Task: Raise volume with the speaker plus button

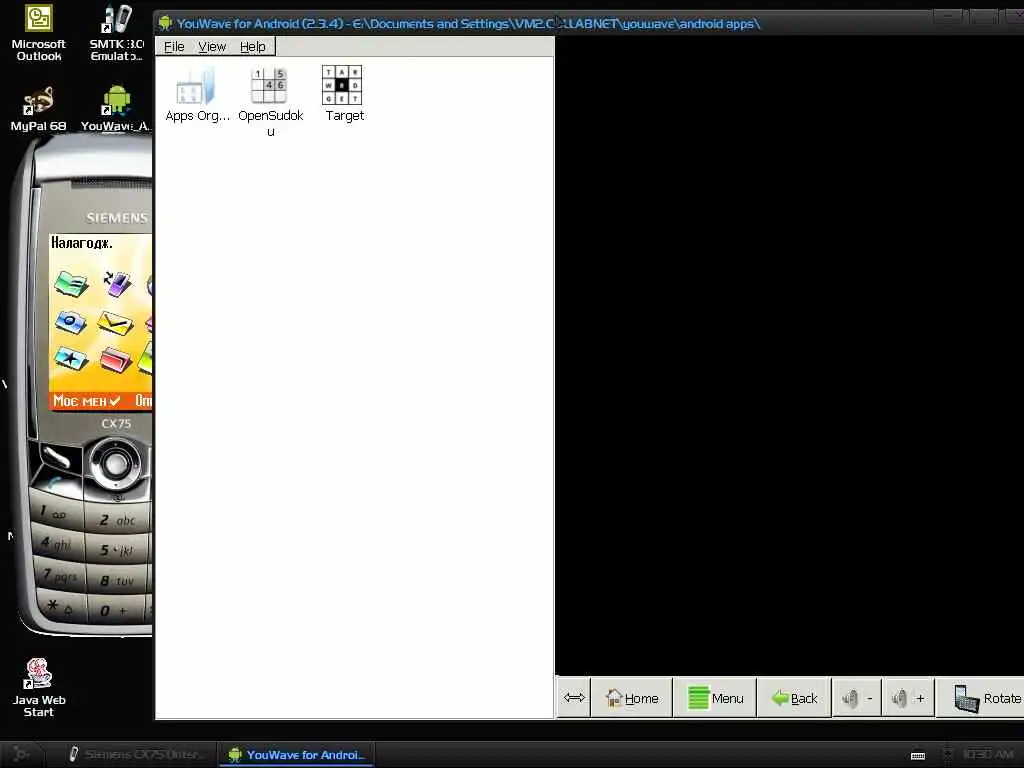Action: (x=908, y=698)
